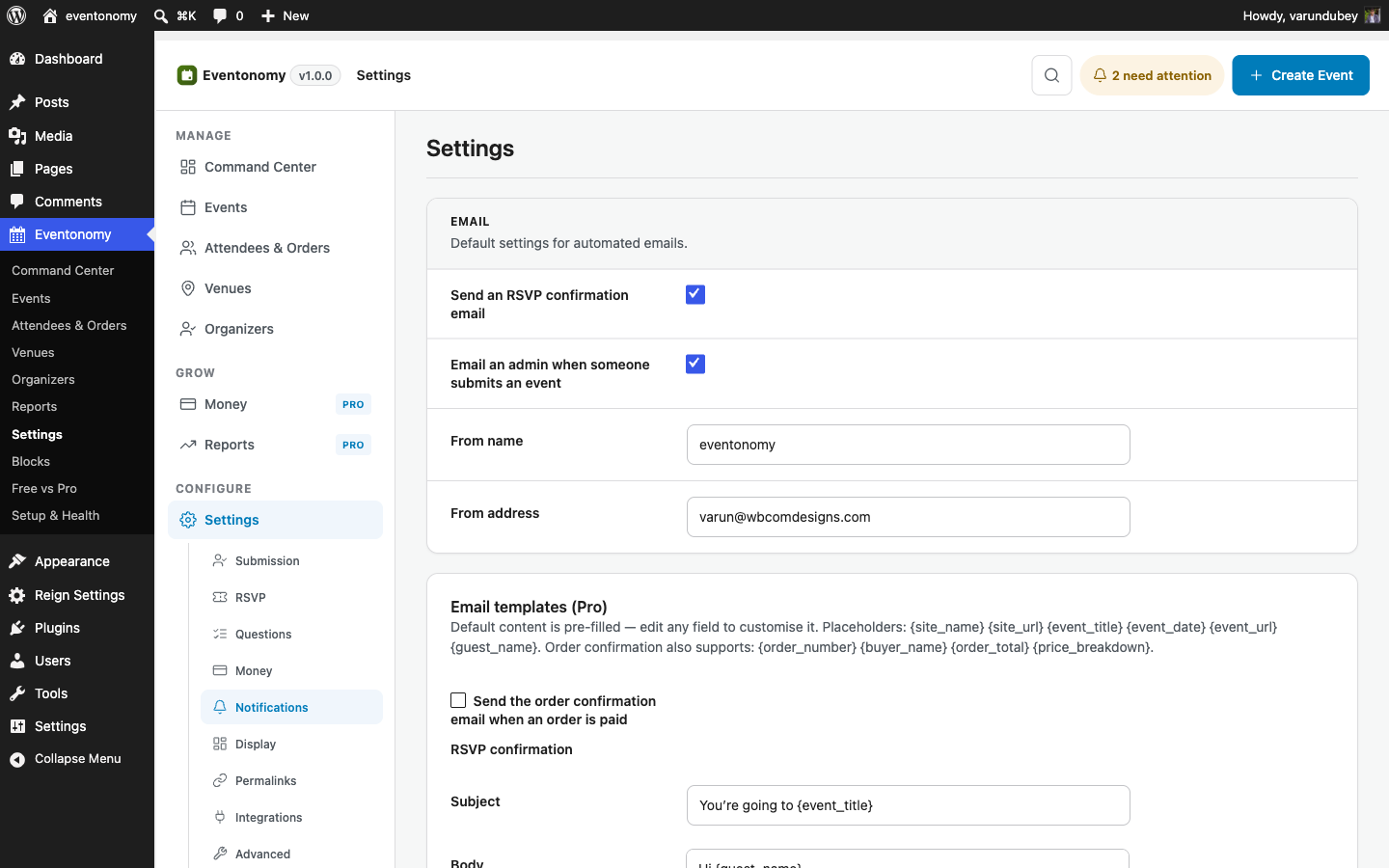
Task: Open the eventonomy site home icon
Action: [50, 15]
